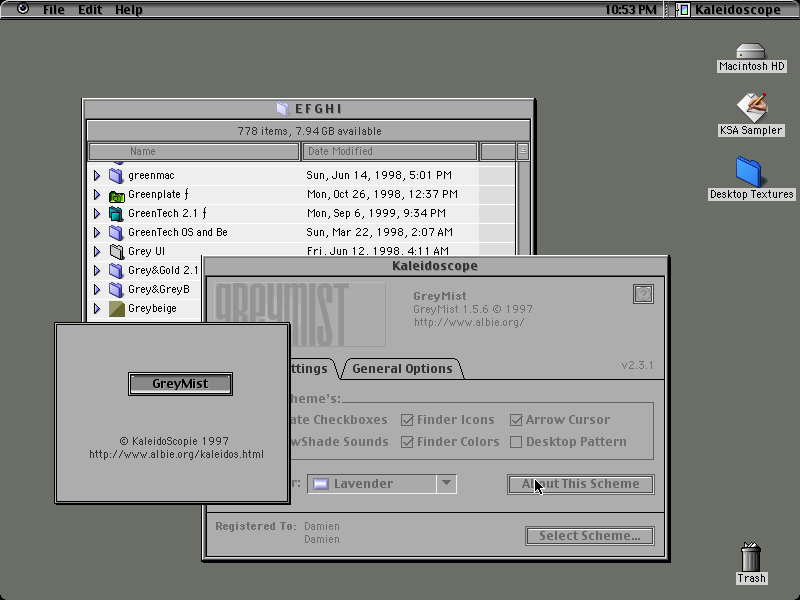Click the Lavender color swatch
800x600 pixels.
(320, 484)
